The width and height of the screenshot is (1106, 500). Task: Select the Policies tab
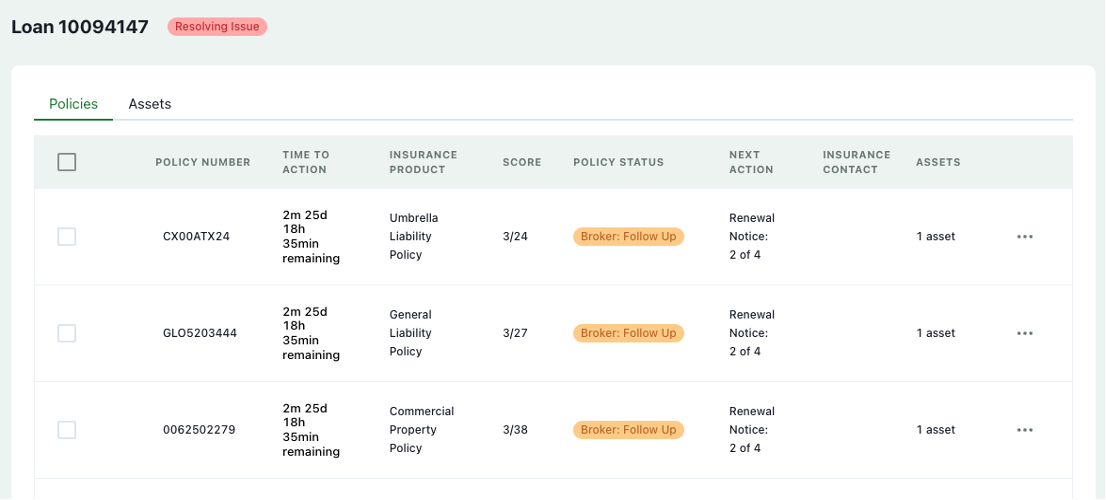pyautogui.click(x=73, y=104)
